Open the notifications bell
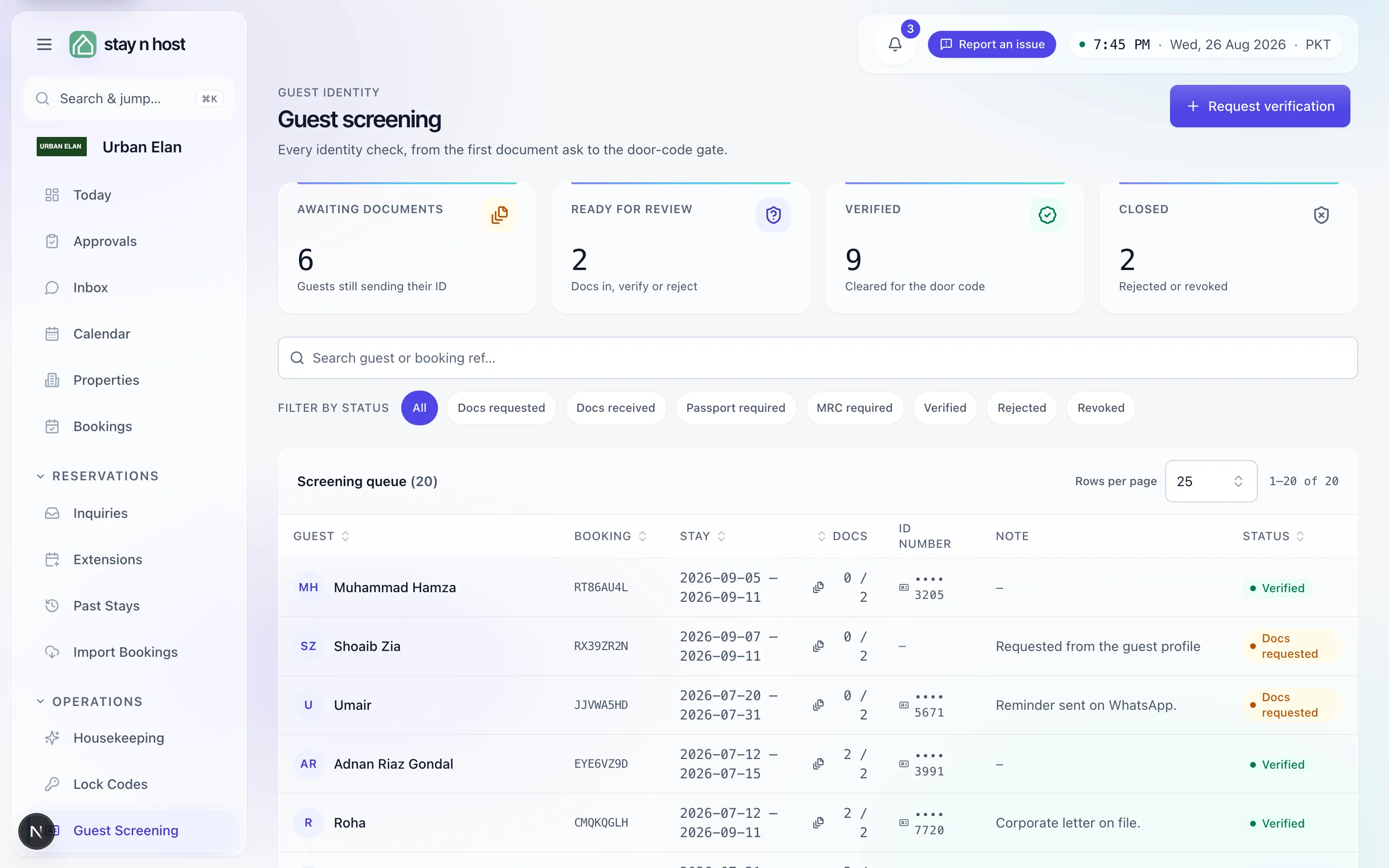 (895, 44)
